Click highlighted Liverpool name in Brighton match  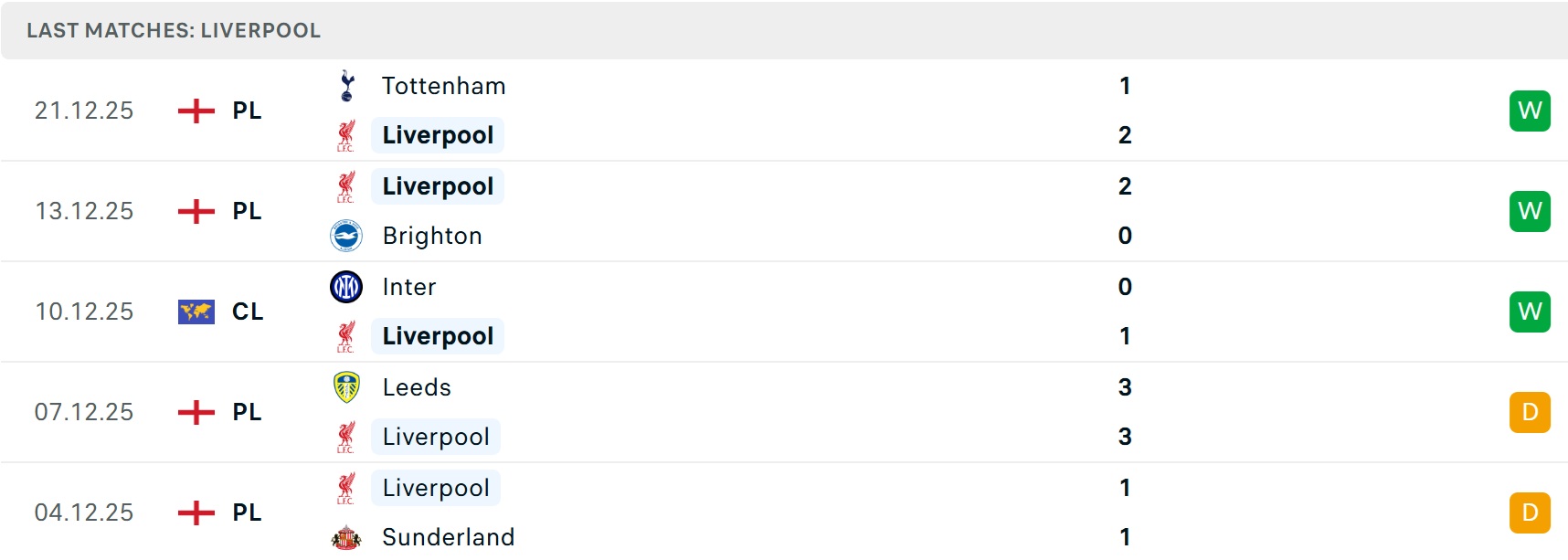pos(438,186)
